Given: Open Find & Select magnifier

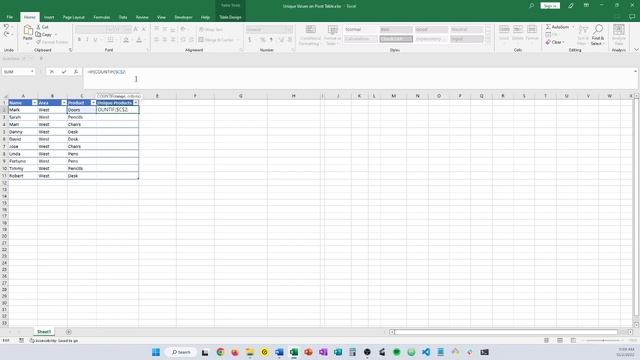Looking at the screenshot, I should click(598, 29).
